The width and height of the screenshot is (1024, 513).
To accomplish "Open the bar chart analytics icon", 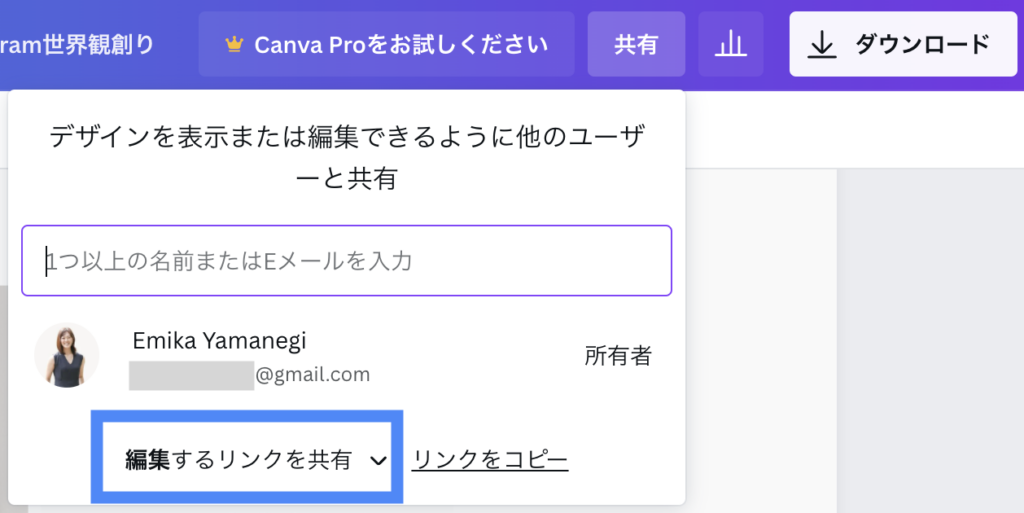I will 731,44.
